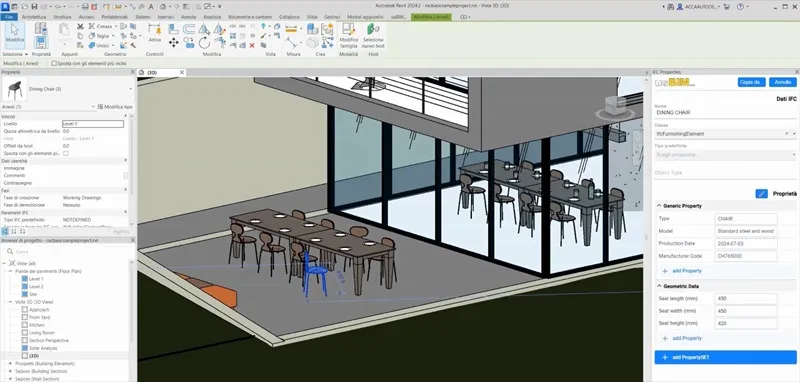Click the add PropertySET button

tap(725, 358)
